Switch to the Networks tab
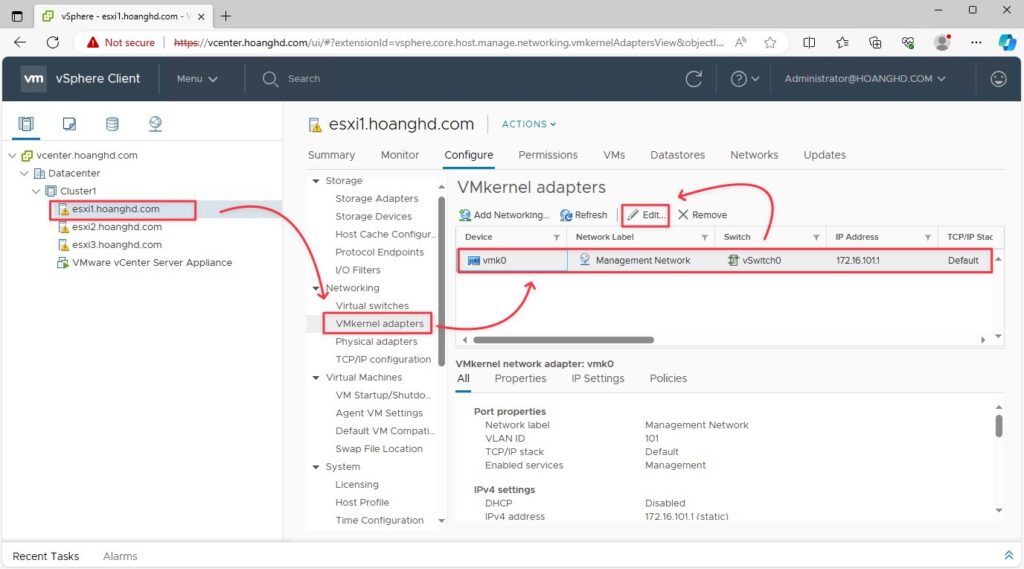Viewport: 1024px width, 569px height. click(754, 155)
